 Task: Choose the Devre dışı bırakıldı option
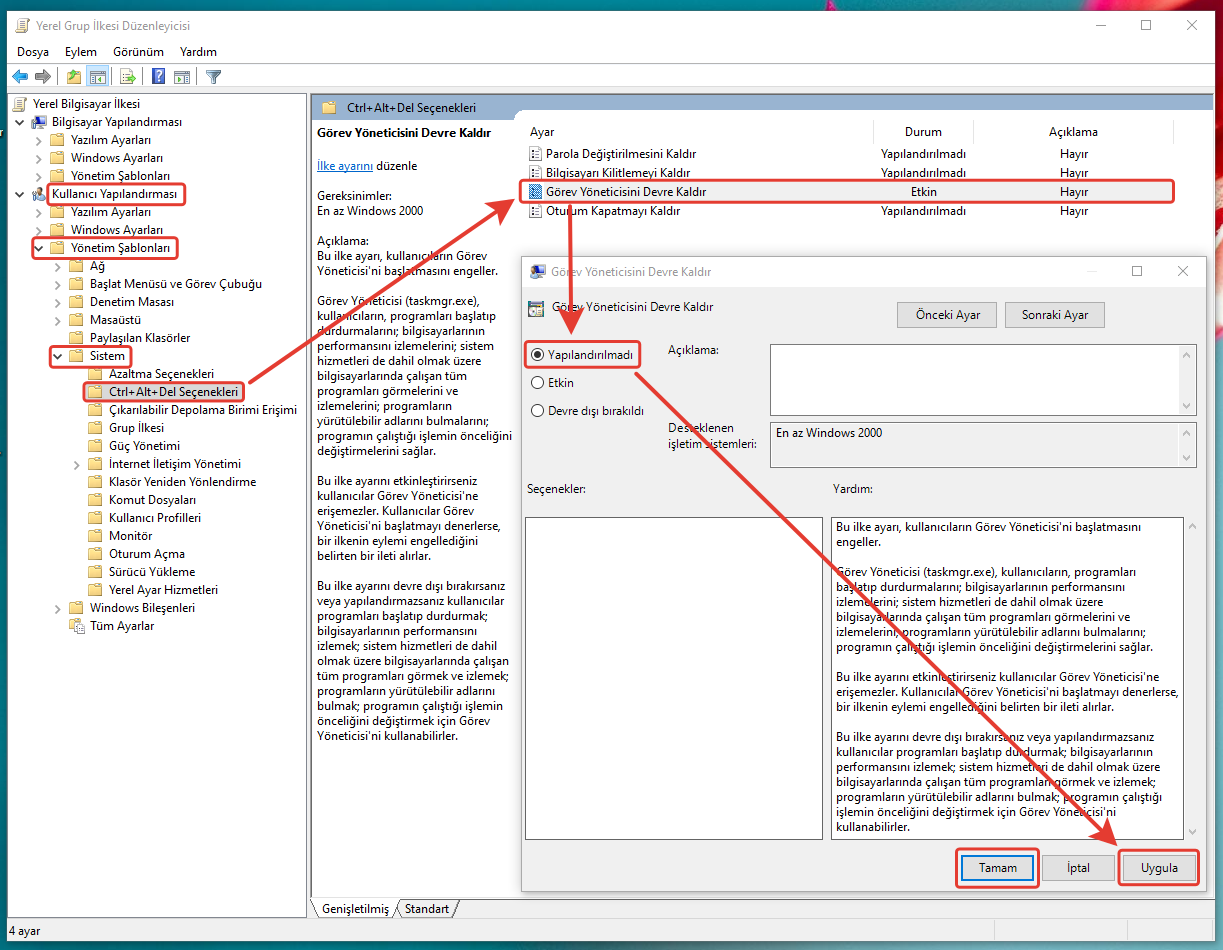[x=538, y=411]
